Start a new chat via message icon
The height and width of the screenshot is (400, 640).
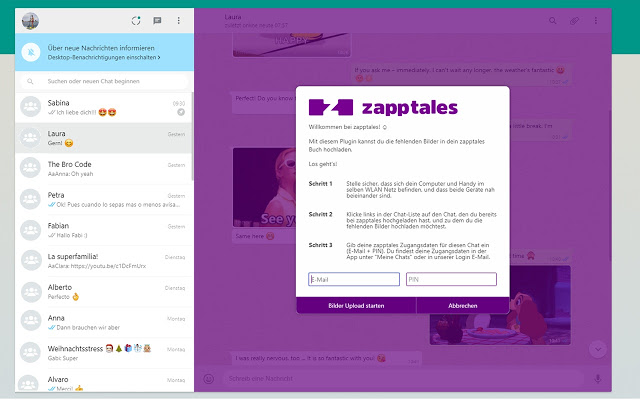157,20
